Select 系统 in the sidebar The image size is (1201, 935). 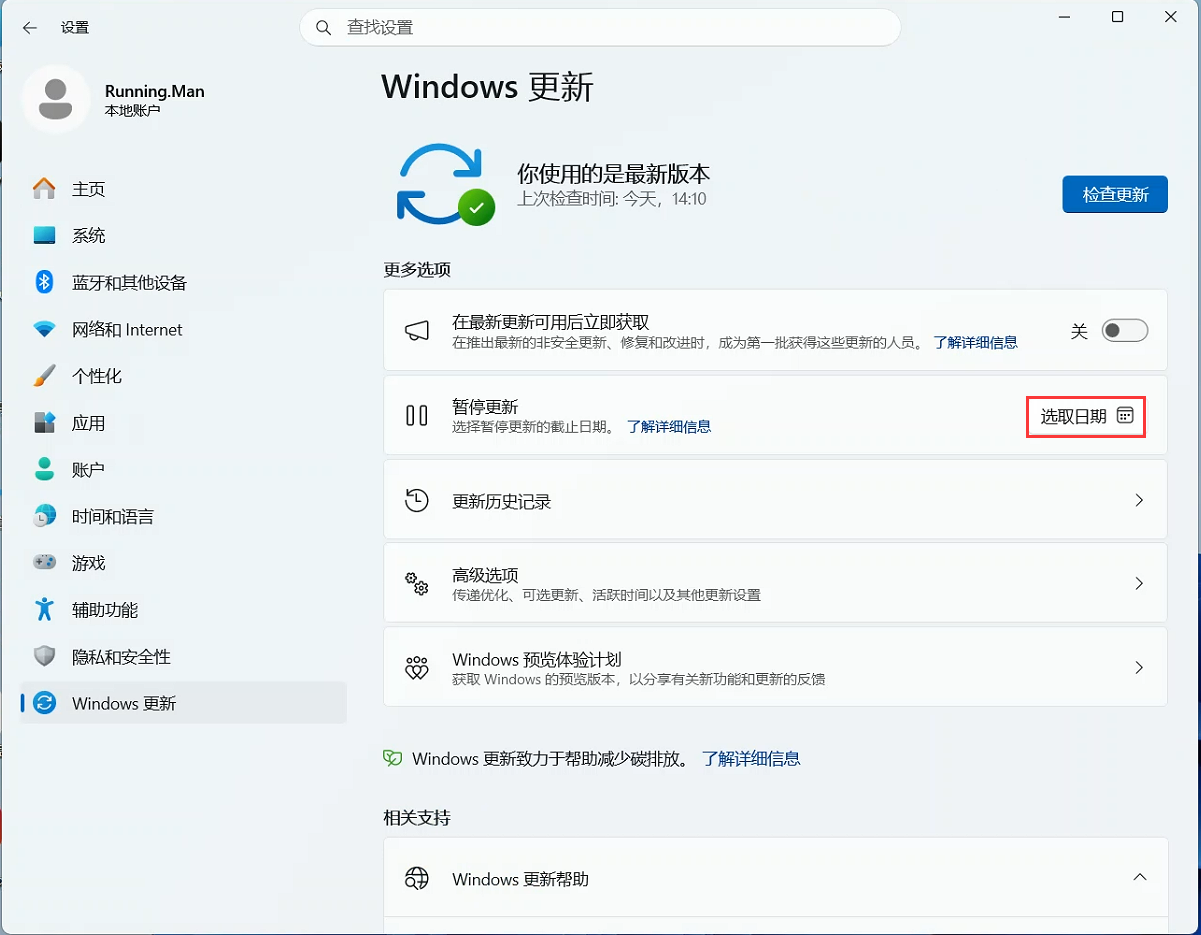click(184, 236)
